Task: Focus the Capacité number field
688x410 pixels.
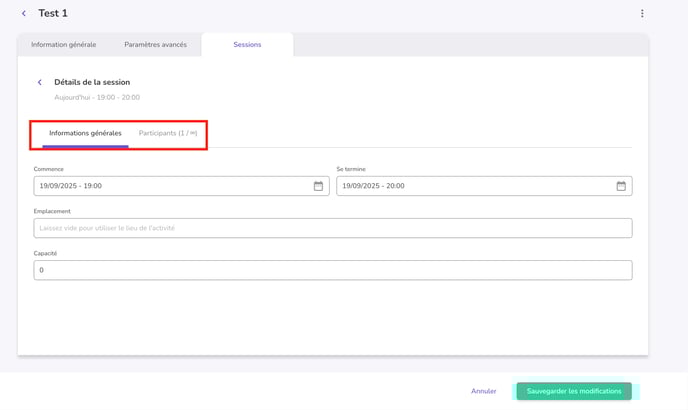Action: tap(332, 270)
